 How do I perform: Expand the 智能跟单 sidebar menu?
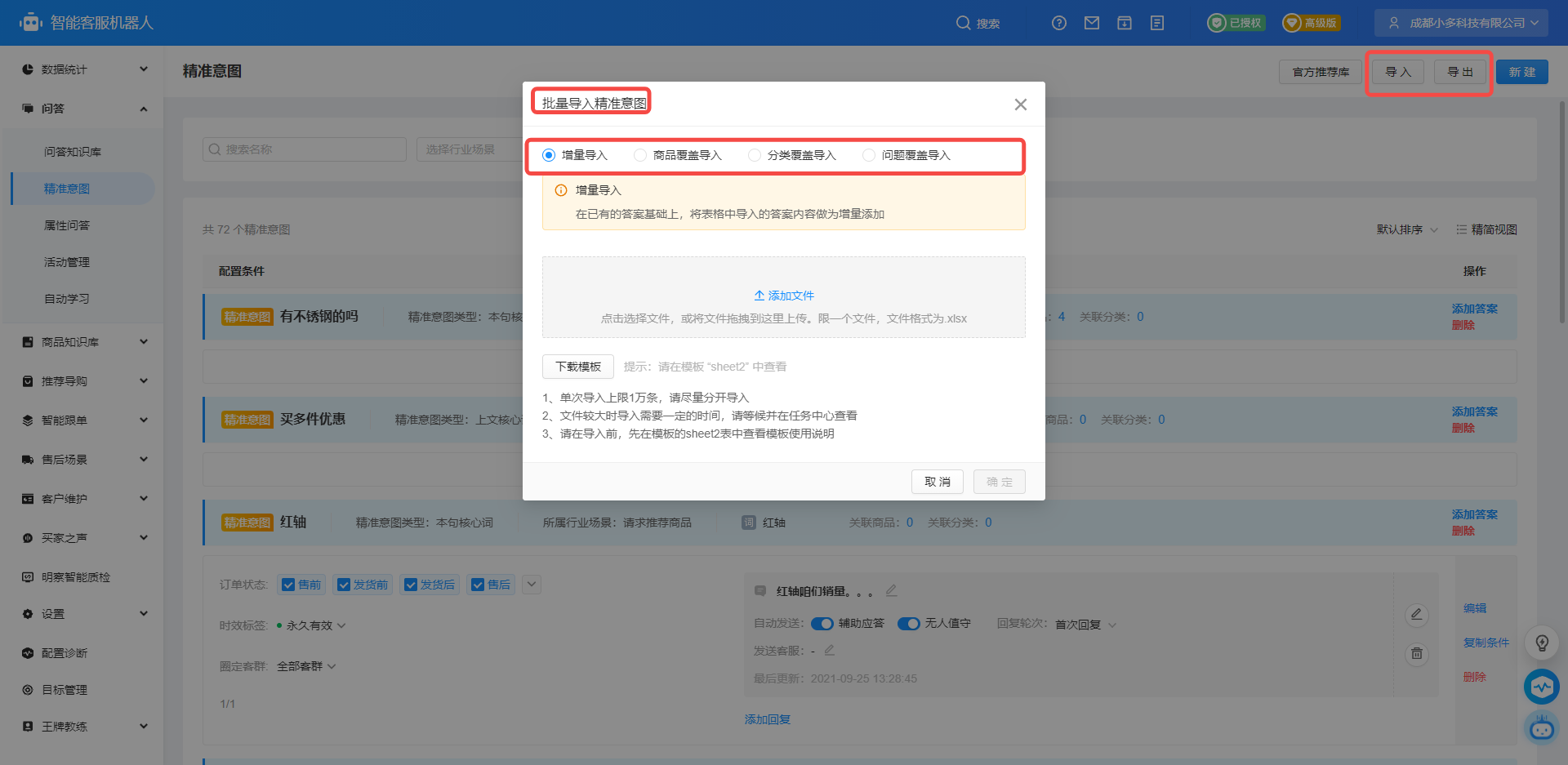(x=144, y=420)
